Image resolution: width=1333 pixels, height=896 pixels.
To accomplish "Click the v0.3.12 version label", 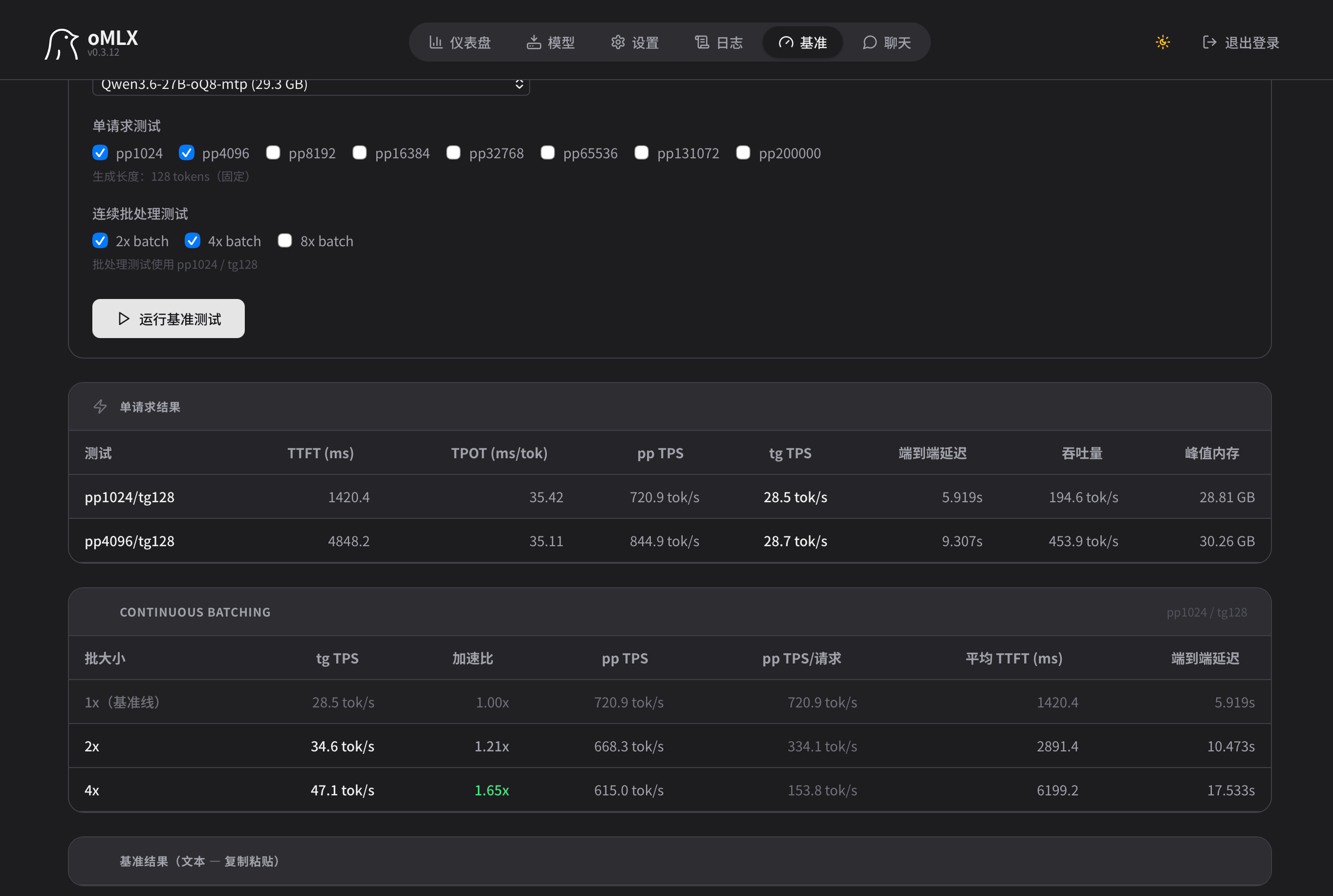I will pyautogui.click(x=104, y=53).
